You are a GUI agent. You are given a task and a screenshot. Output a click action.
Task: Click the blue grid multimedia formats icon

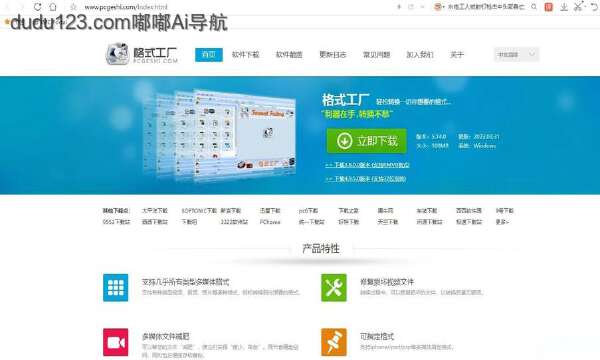[116, 287]
